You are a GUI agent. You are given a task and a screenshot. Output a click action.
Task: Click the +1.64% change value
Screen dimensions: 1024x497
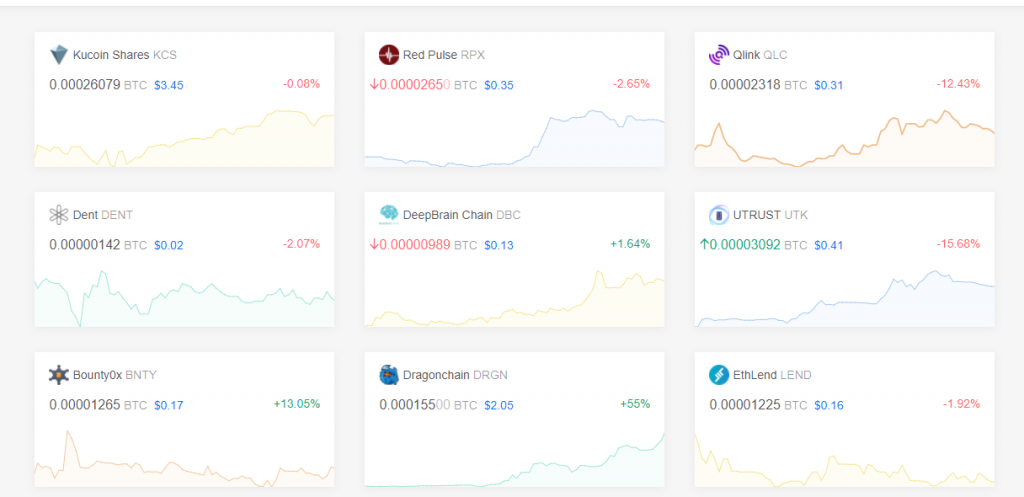click(x=630, y=244)
